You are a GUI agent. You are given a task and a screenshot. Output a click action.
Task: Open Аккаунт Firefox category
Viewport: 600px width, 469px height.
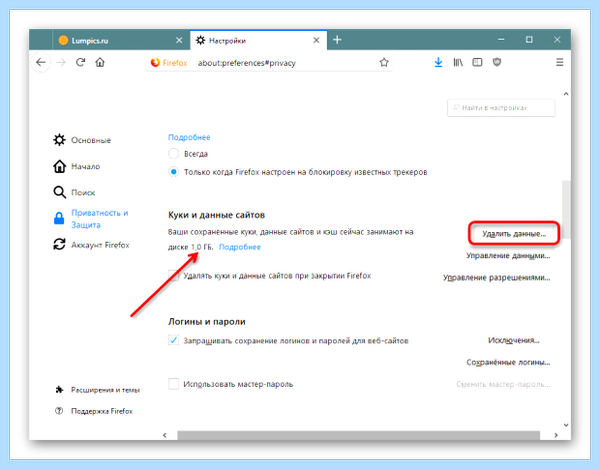coord(91,245)
